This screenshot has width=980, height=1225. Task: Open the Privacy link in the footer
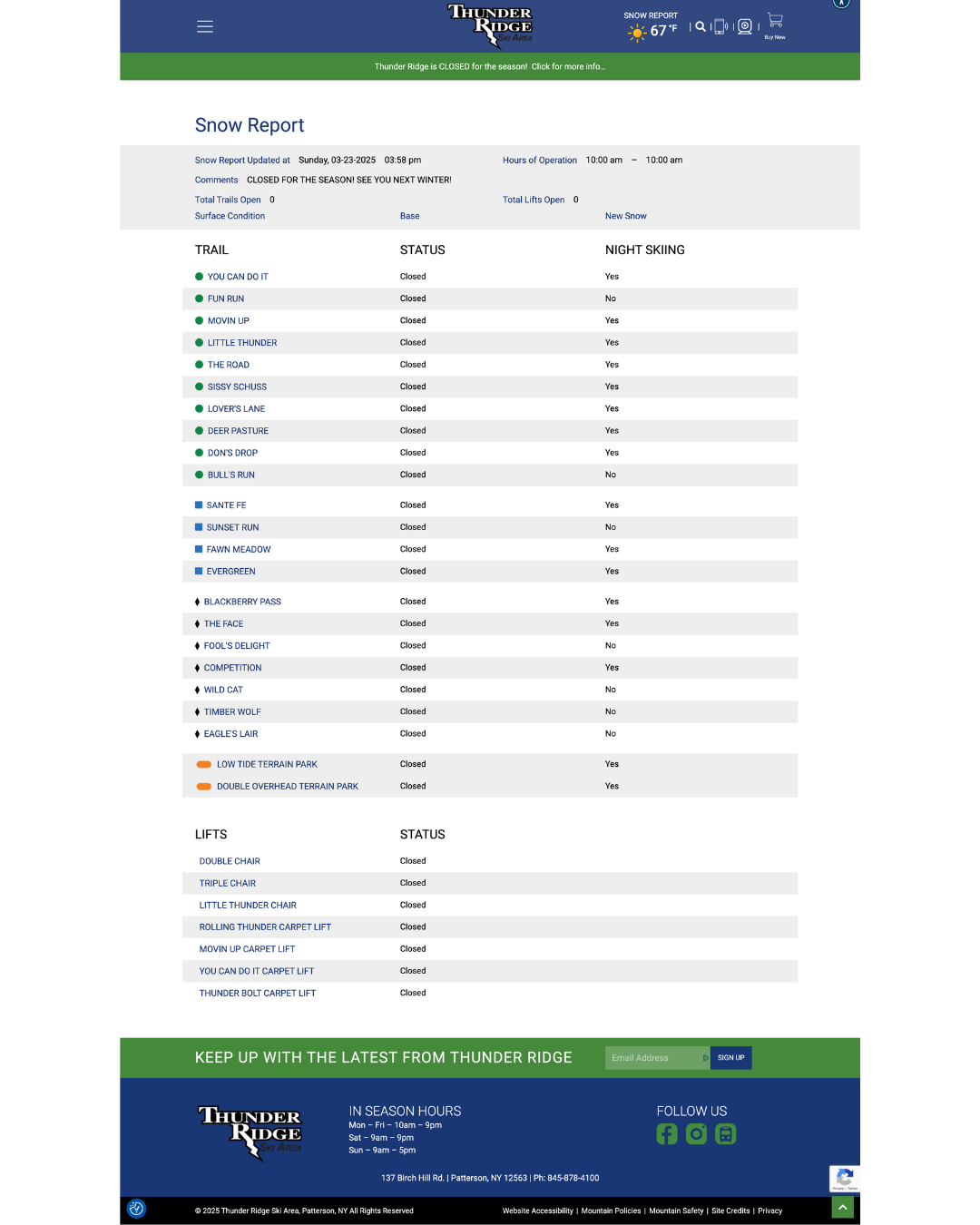tap(769, 1210)
